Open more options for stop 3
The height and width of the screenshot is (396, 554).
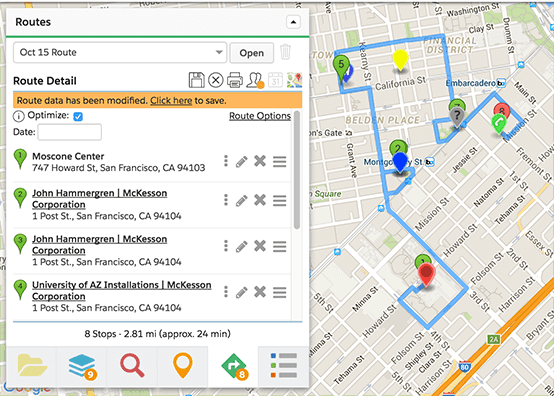tap(226, 246)
